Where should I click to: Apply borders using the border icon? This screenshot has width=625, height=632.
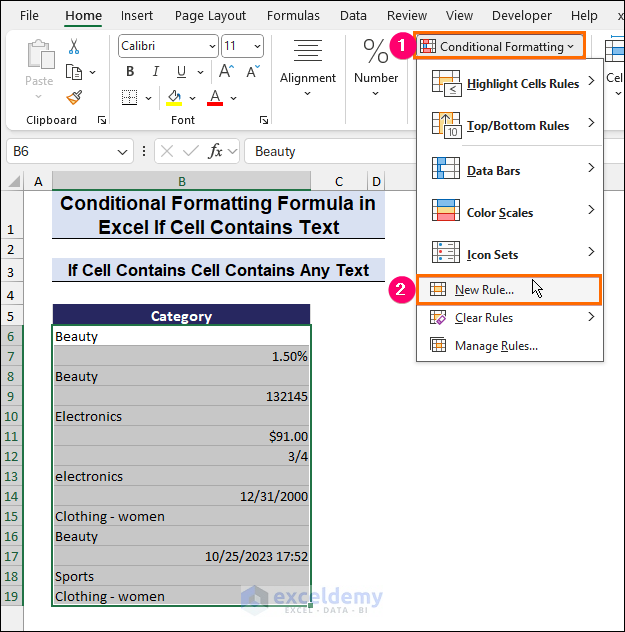[129, 98]
